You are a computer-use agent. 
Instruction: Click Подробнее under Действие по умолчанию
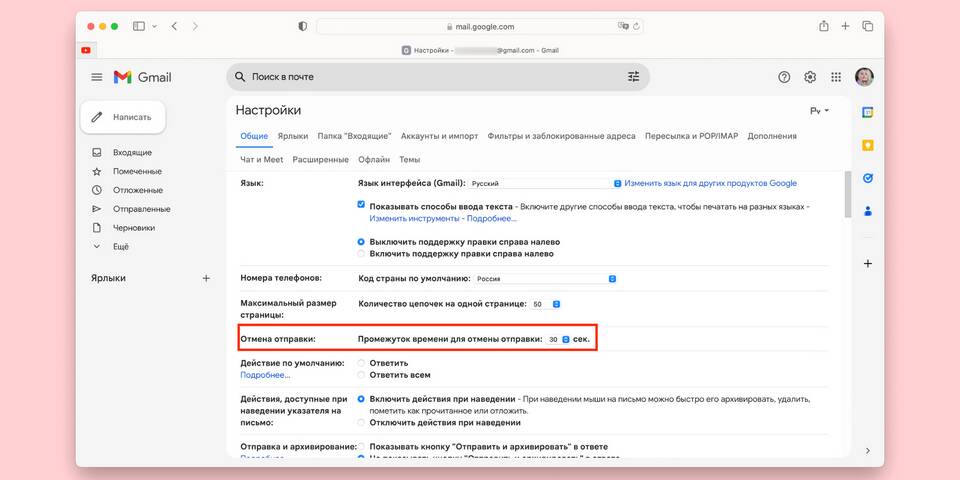265,375
